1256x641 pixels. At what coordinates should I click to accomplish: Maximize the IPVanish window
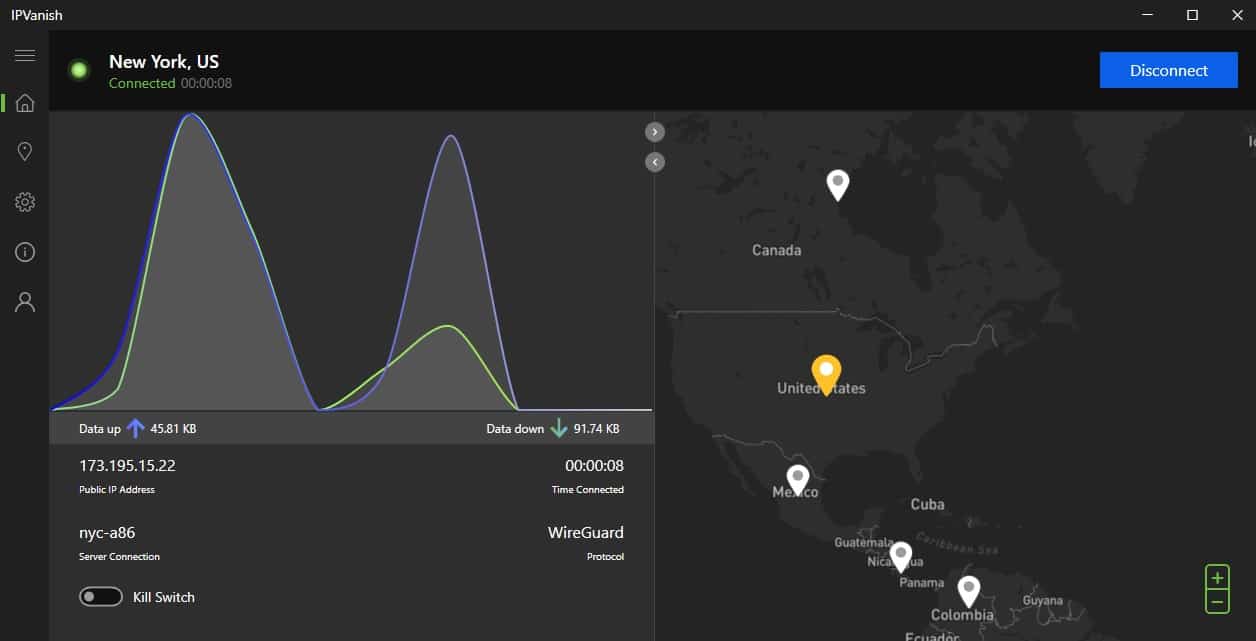click(x=1192, y=15)
